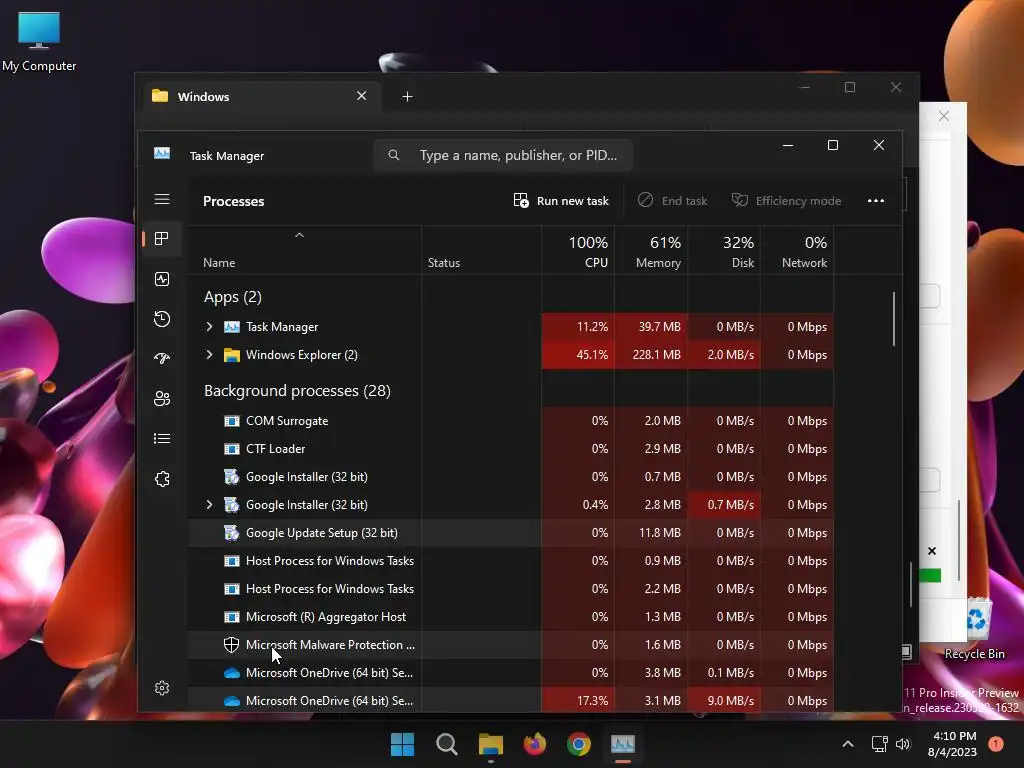1024x768 pixels.
Task: Click the Task Manager app icon in title bar
Action: click(162, 153)
